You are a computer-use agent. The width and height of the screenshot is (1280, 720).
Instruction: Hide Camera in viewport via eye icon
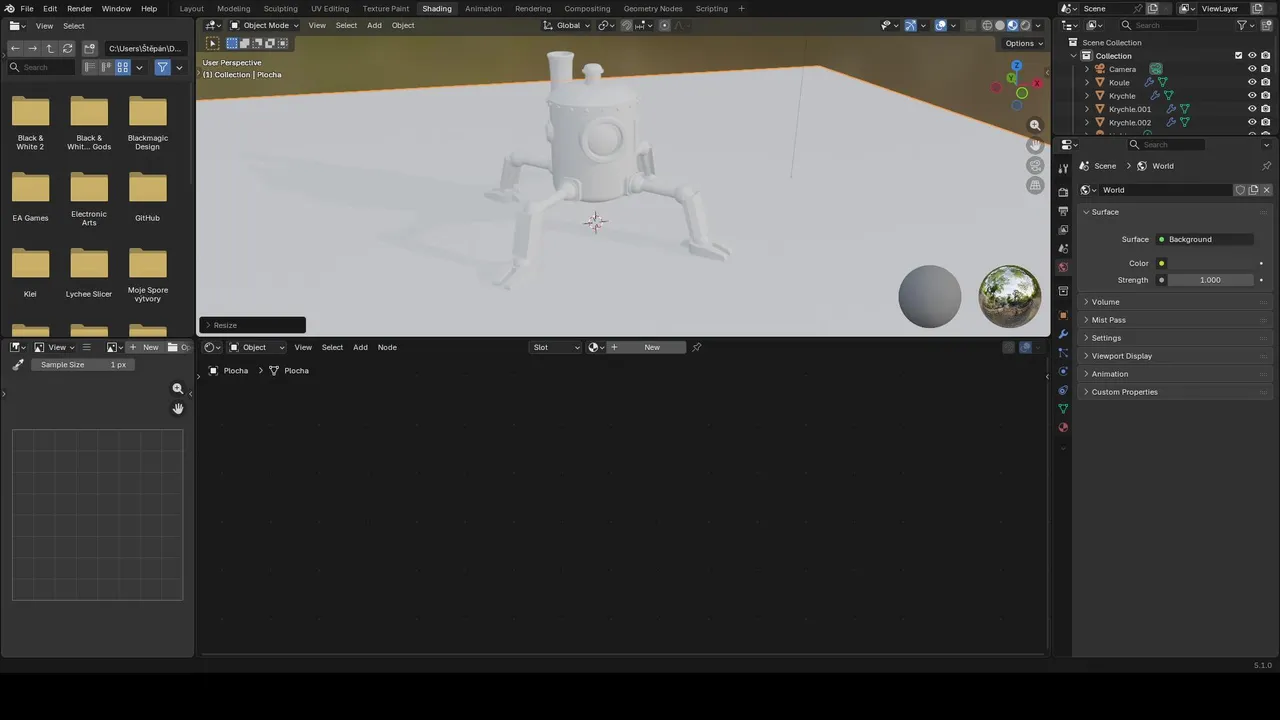coord(1252,69)
